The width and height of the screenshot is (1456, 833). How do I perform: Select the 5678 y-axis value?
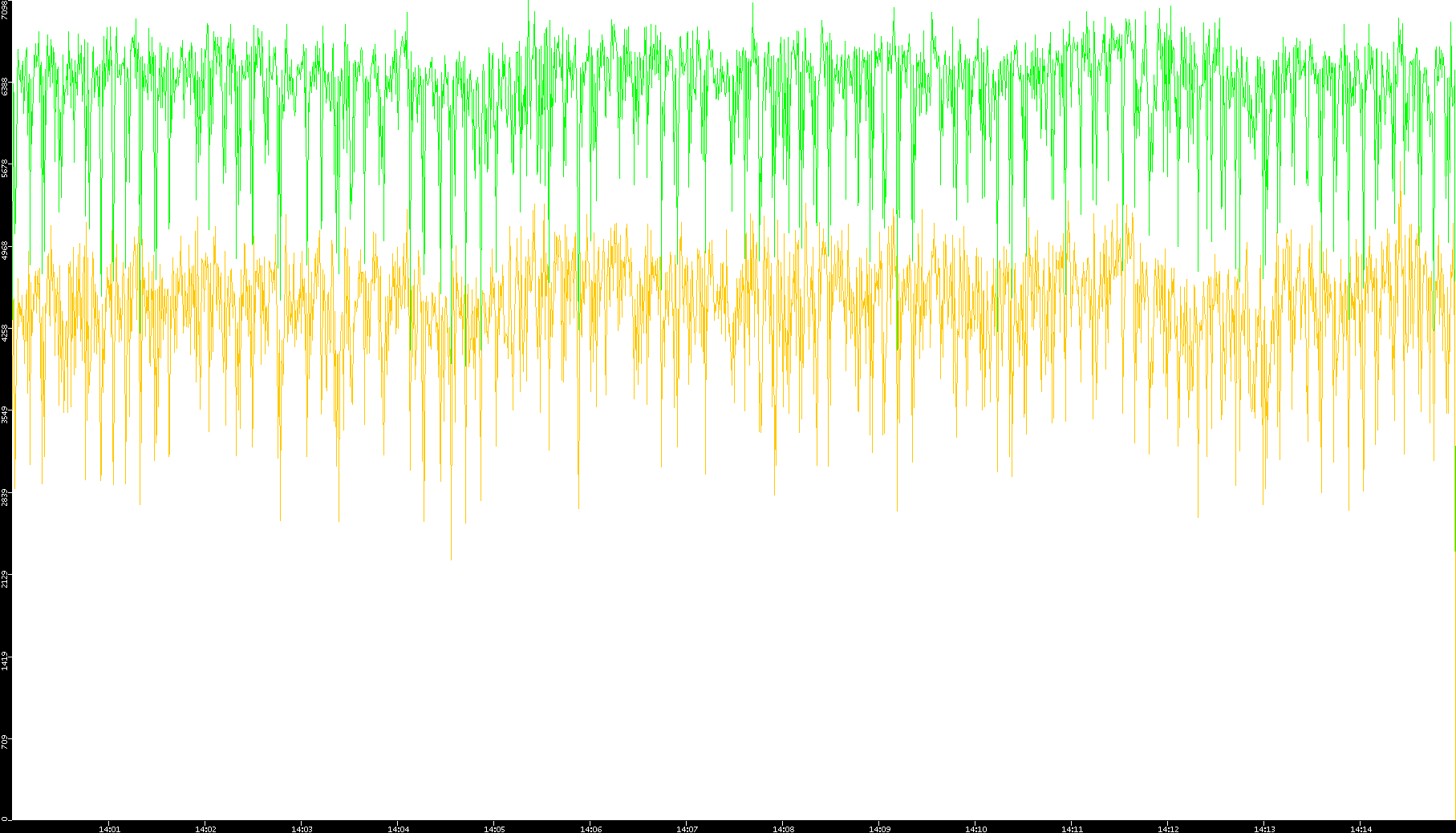tap(5, 169)
